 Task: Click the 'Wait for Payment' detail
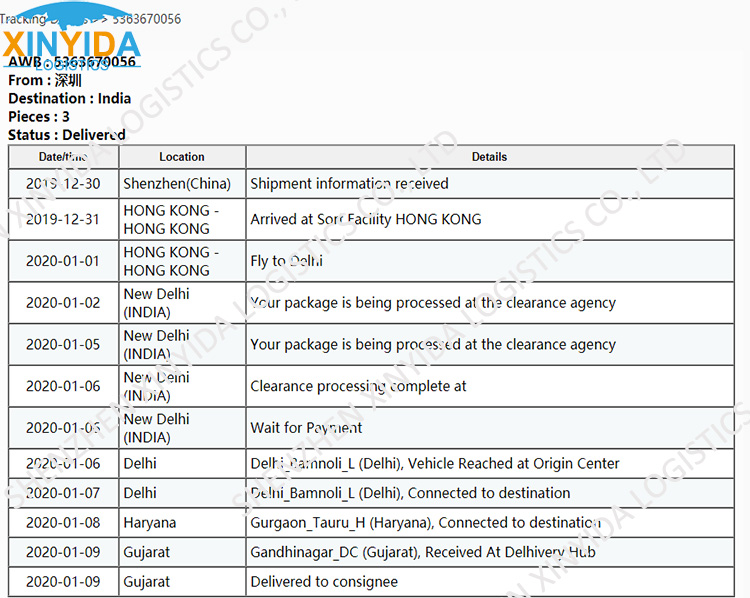[306, 428]
